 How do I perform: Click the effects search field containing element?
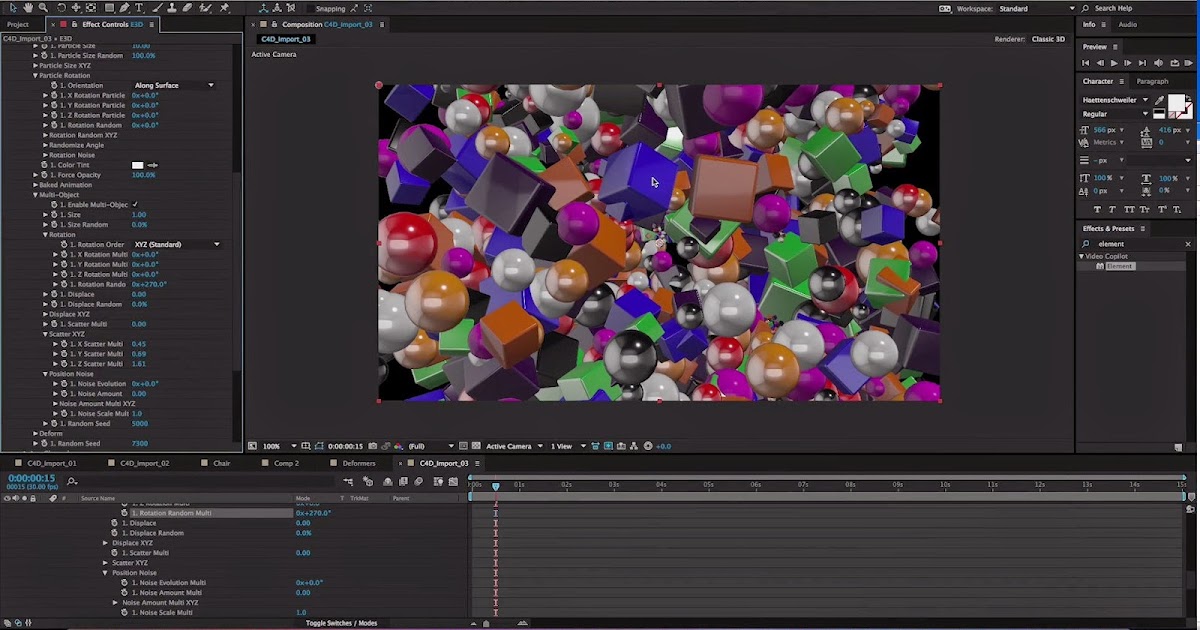[x=1138, y=244]
